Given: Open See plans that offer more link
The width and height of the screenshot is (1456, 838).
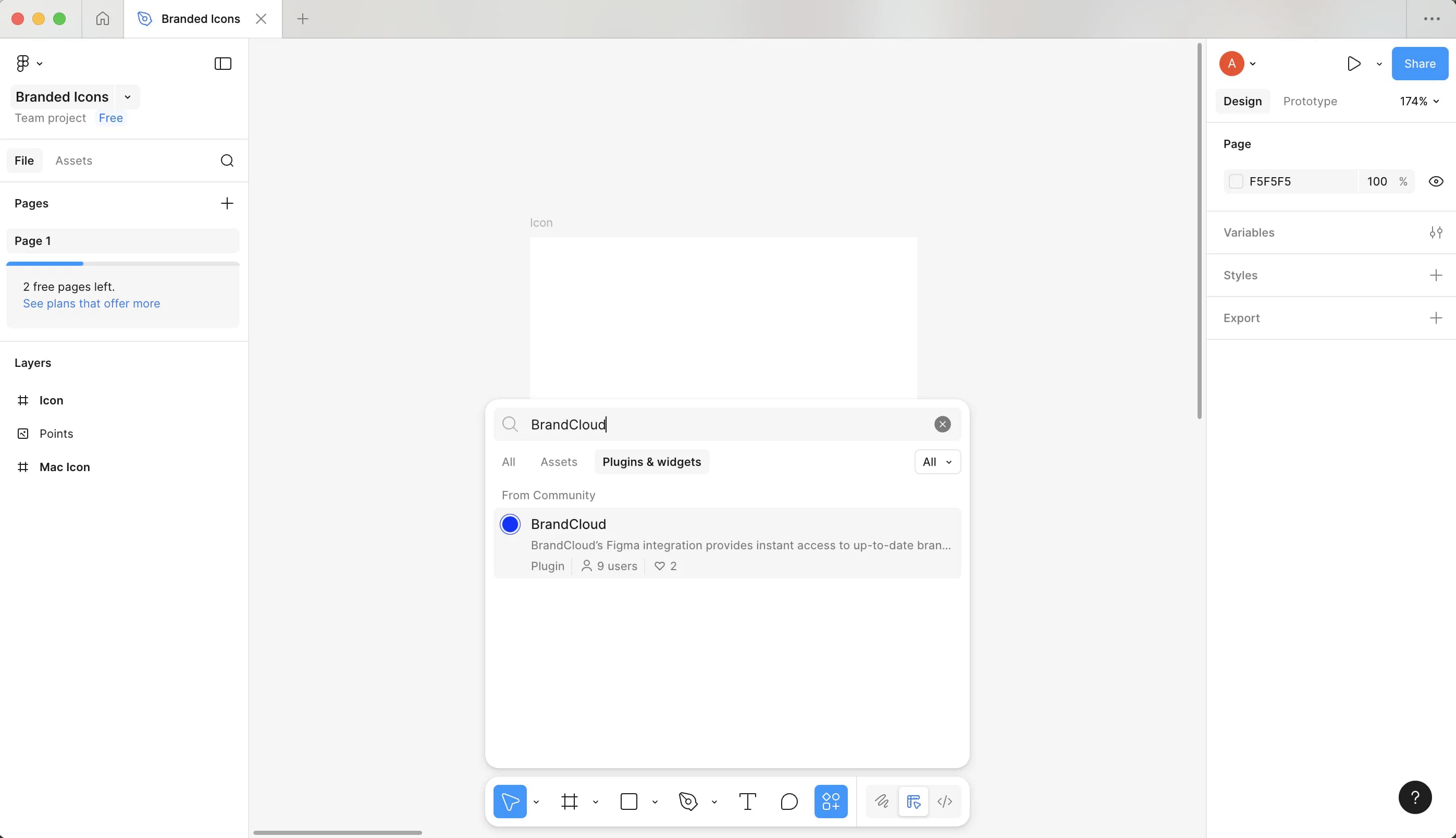Looking at the screenshot, I should pos(92,303).
